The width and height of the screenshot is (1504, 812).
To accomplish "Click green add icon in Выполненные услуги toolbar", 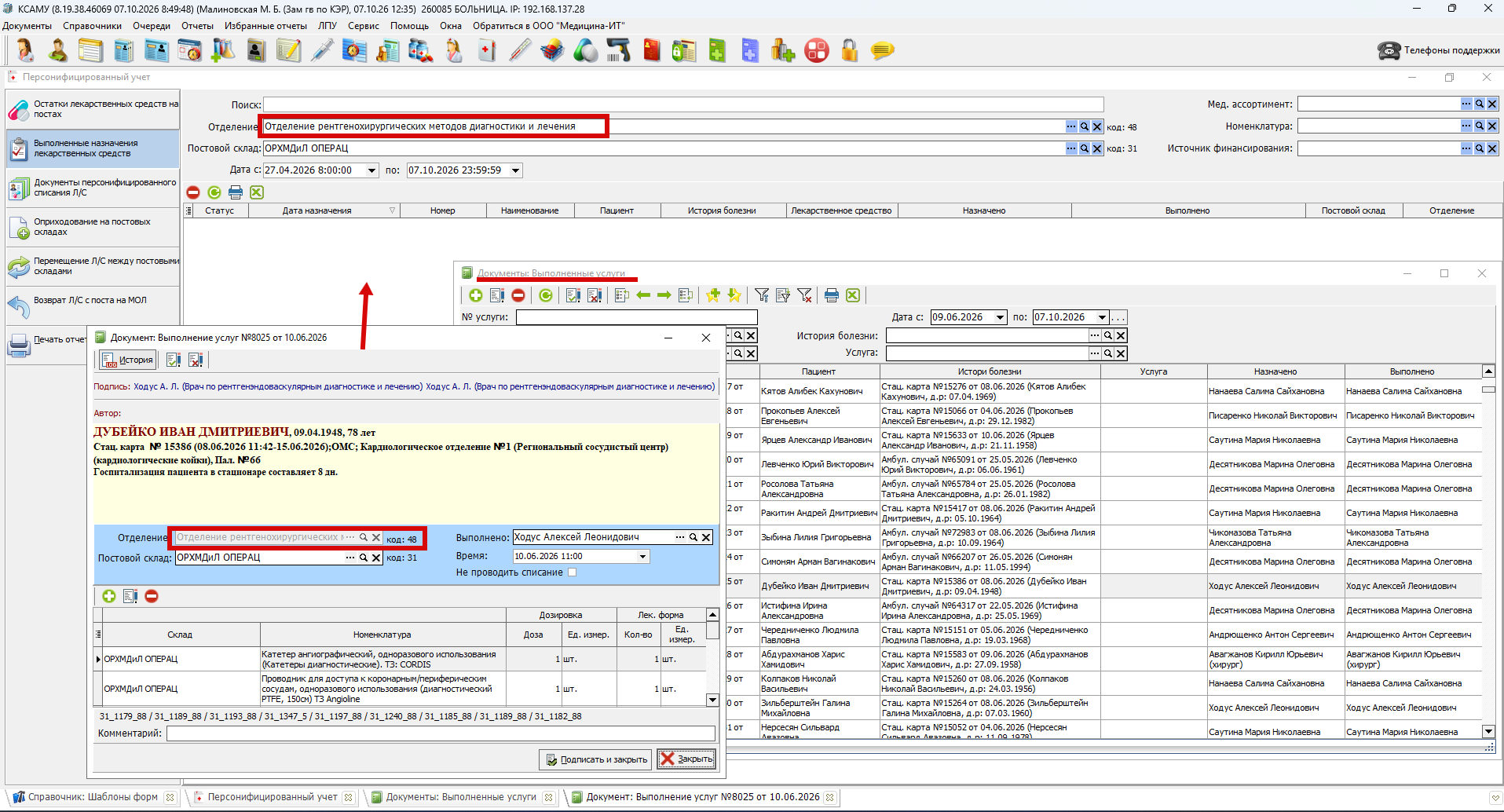I will 476,295.
